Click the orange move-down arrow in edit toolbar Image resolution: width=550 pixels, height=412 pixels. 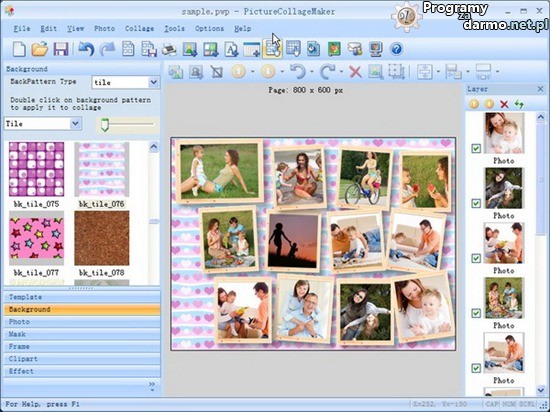pos(268,72)
